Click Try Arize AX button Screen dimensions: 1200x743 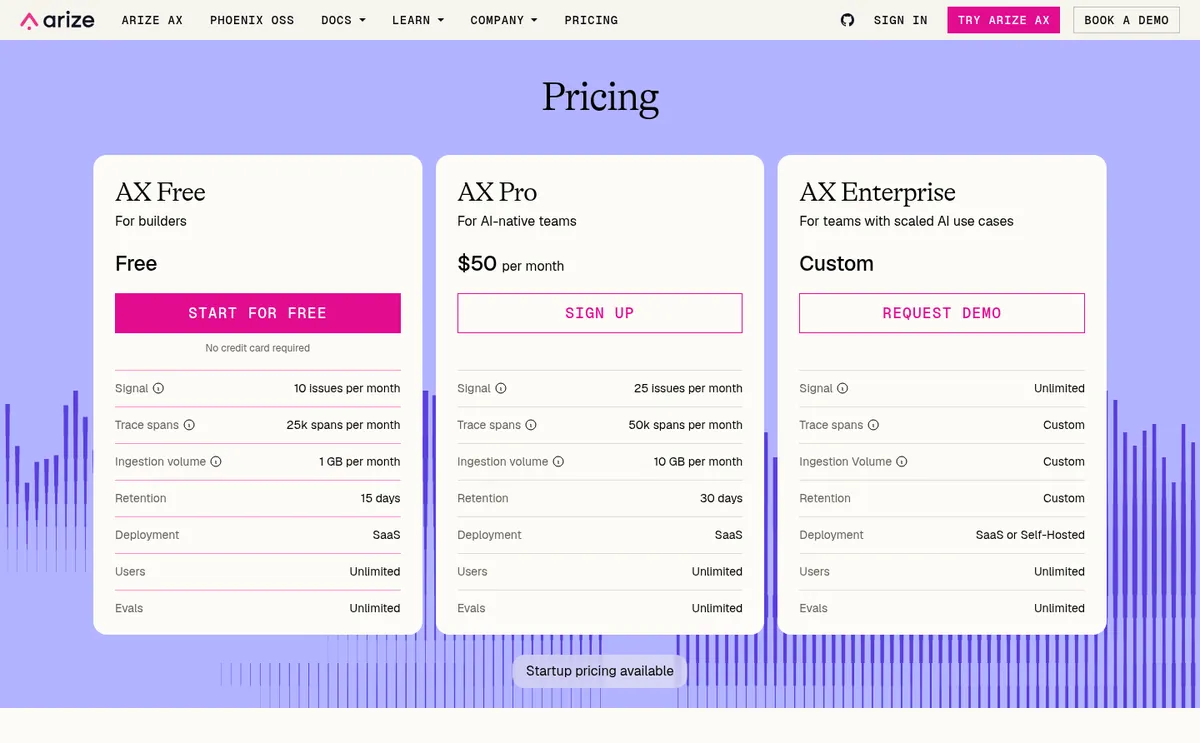1003,20
